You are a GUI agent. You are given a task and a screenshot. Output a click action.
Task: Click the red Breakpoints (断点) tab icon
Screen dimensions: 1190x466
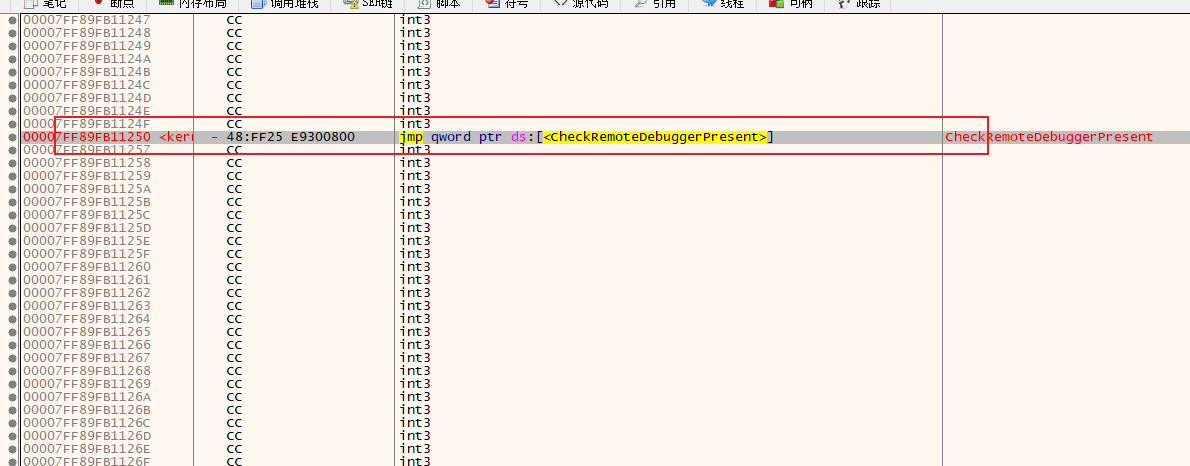[98, 4]
